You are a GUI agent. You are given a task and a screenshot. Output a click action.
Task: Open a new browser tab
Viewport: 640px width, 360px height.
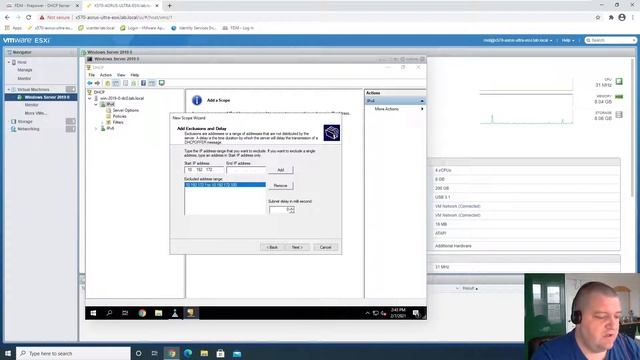click(x=169, y=6)
